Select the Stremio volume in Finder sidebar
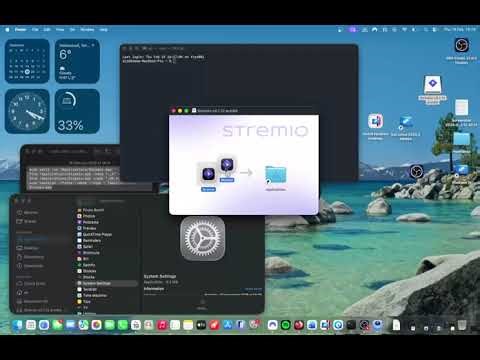Screen dimensions: 480x360 tap(39, 310)
